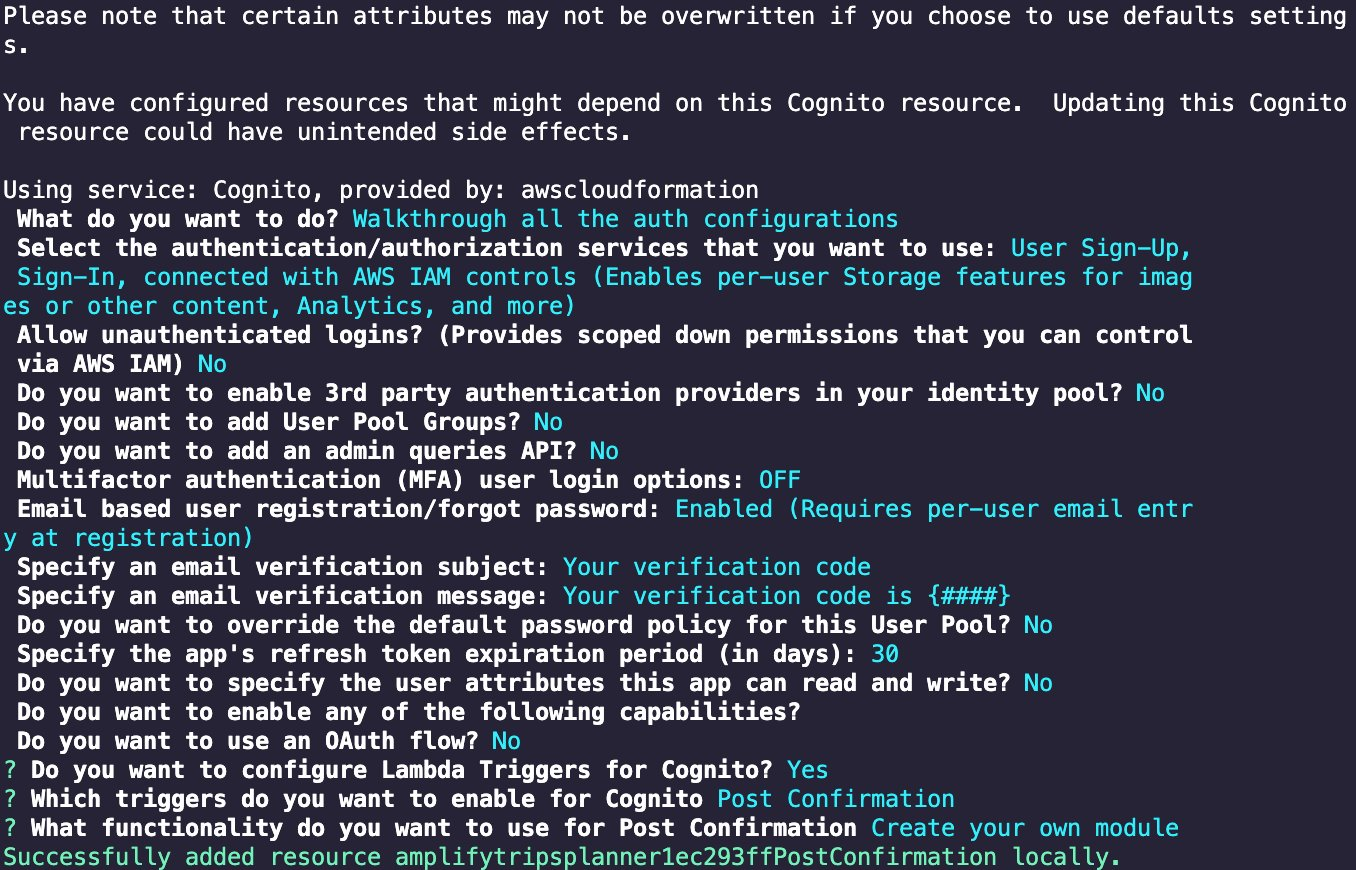The width and height of the screenshot is (1356, 870).
Task: Click the 'No' answer after 'via AWS IAM)'
Action: click(x=212, y=364)
